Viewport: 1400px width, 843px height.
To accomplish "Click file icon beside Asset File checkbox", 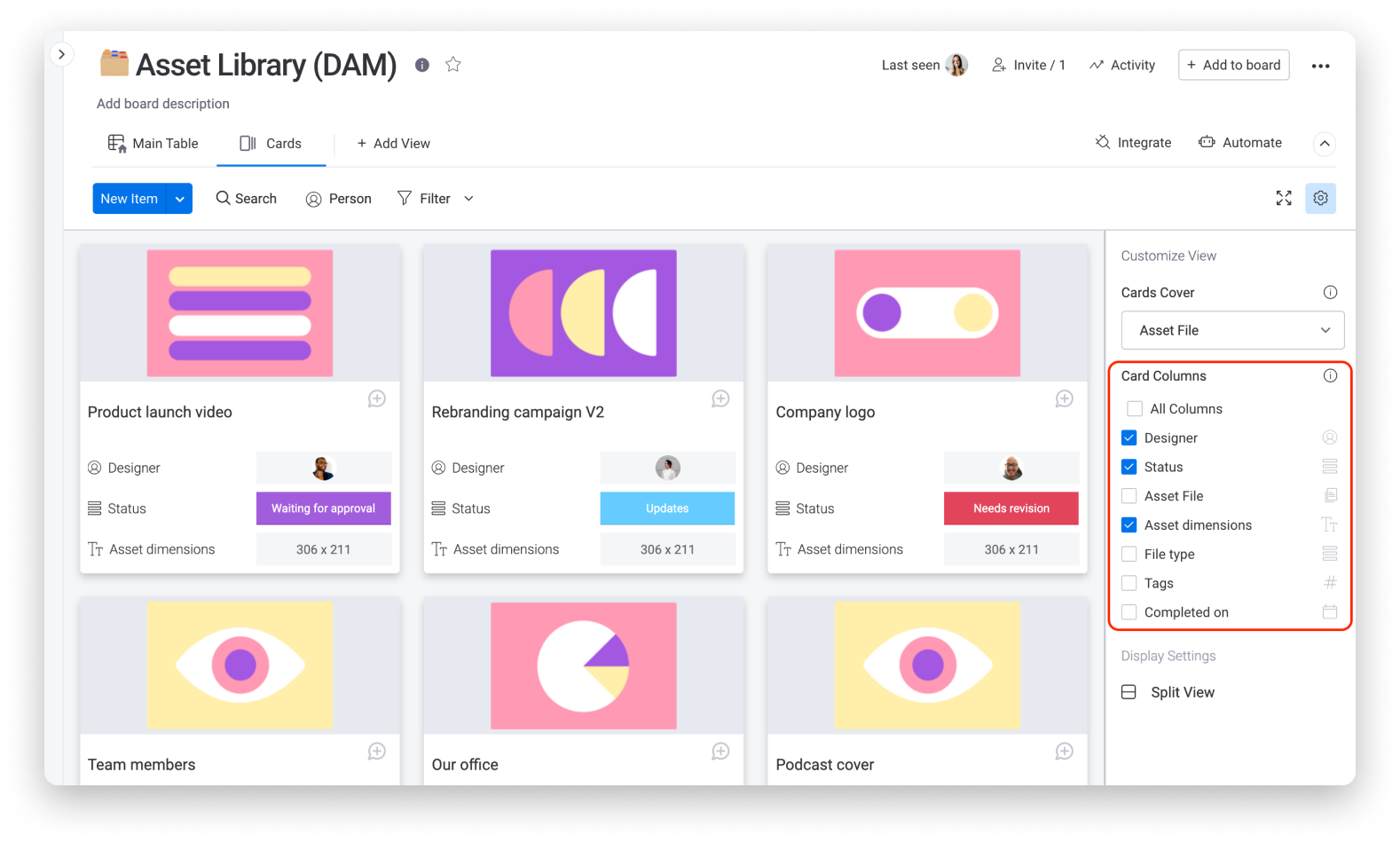I will click(1330, 495).
